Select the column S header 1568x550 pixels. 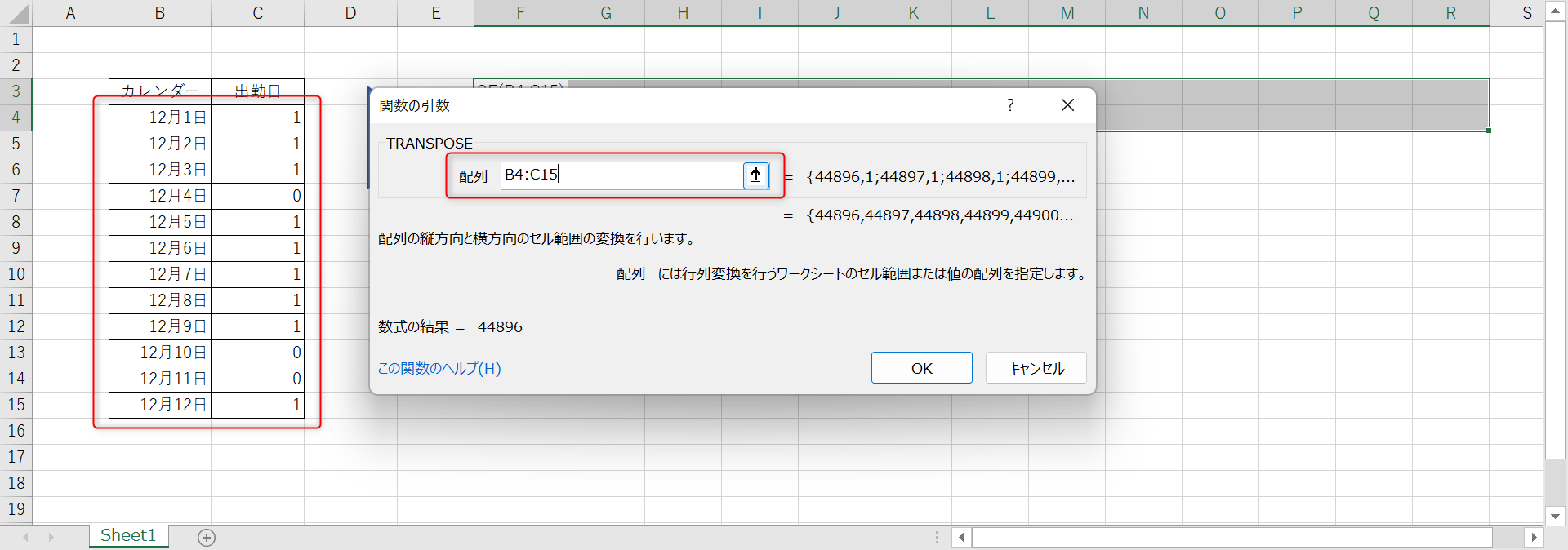(x=1526, y=13)
